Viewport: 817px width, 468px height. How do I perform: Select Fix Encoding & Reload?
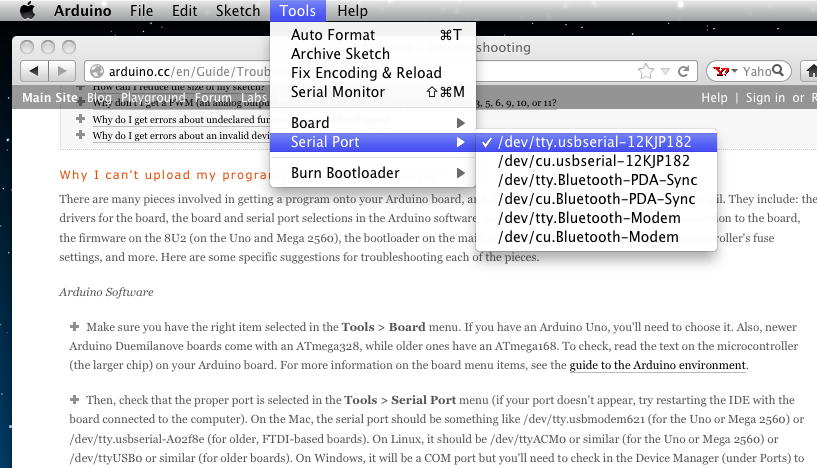coord(373,73)
